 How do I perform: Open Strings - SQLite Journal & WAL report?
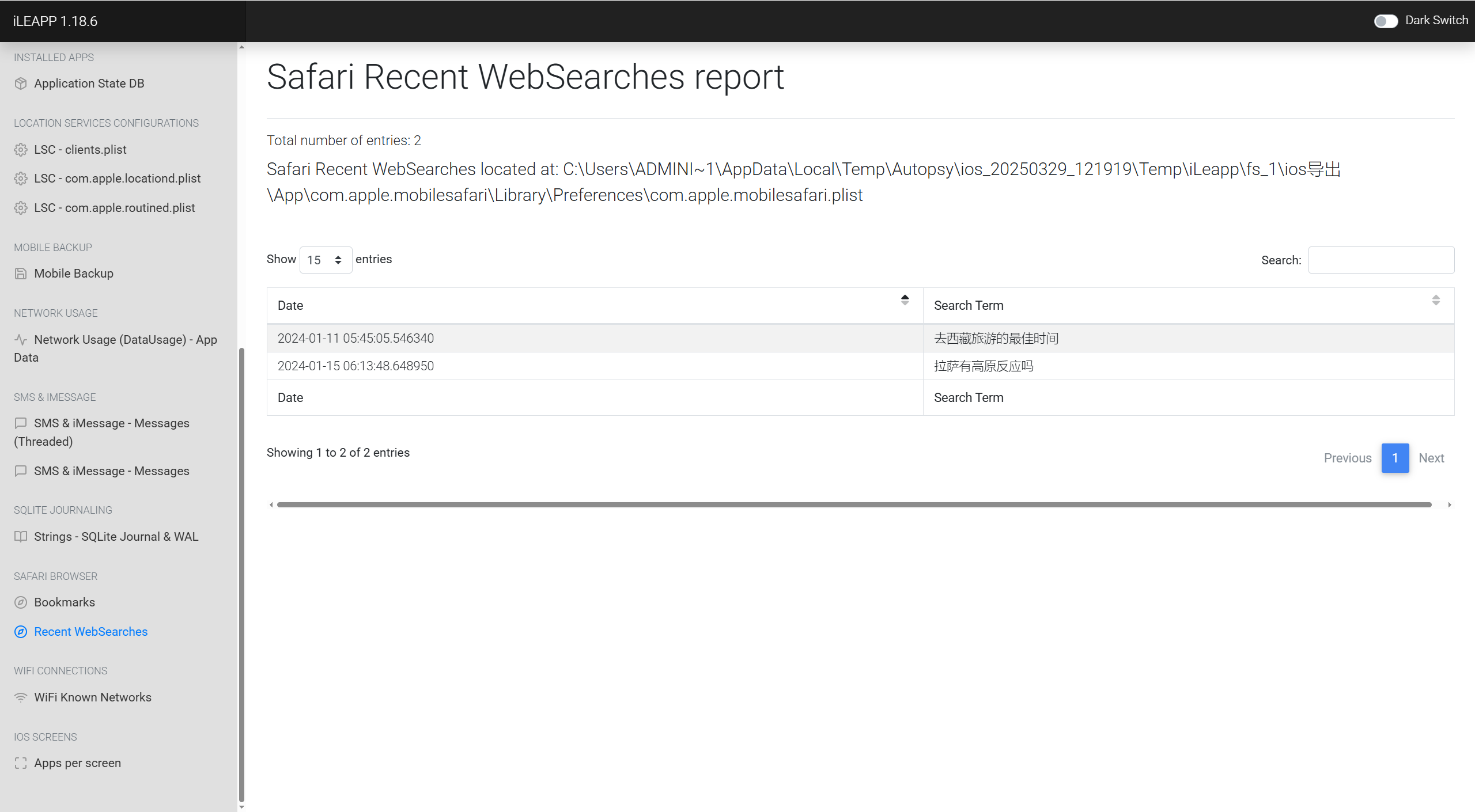pyautogui.click(x=116, y=537)
